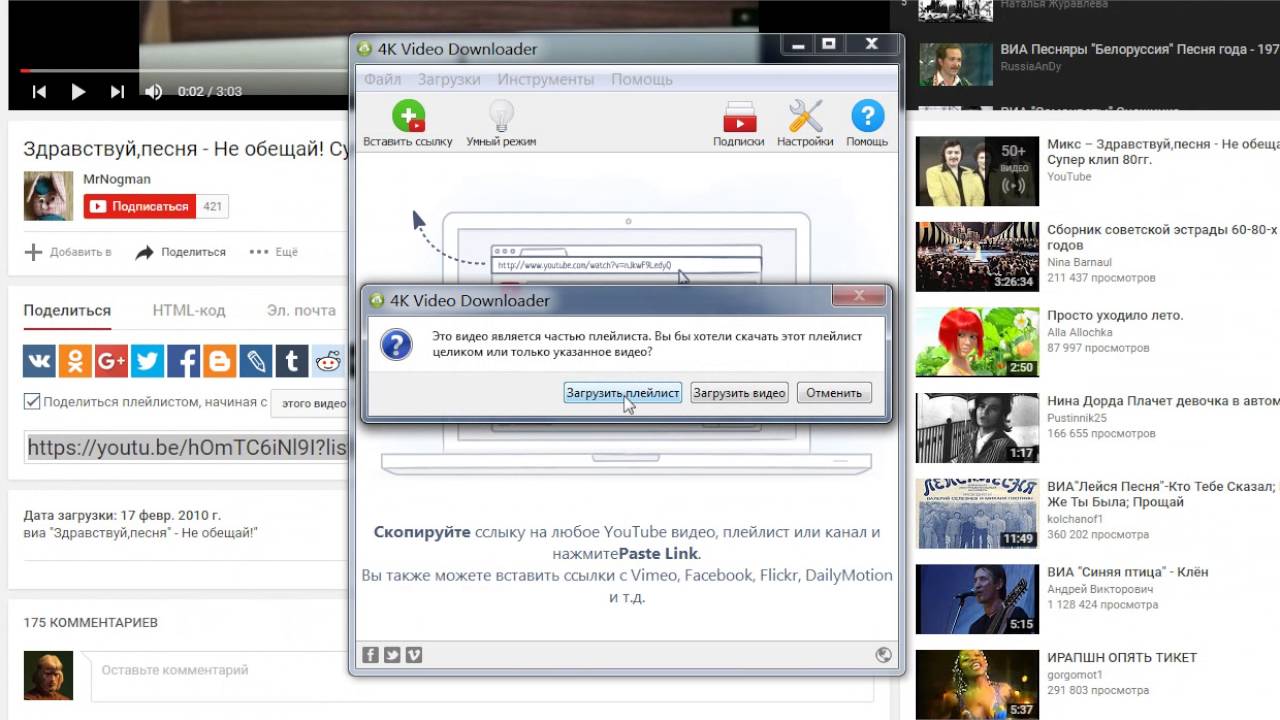Click Загрузить видео button
This screenshot has height=720, width=1280.
[x=739, y=393]
